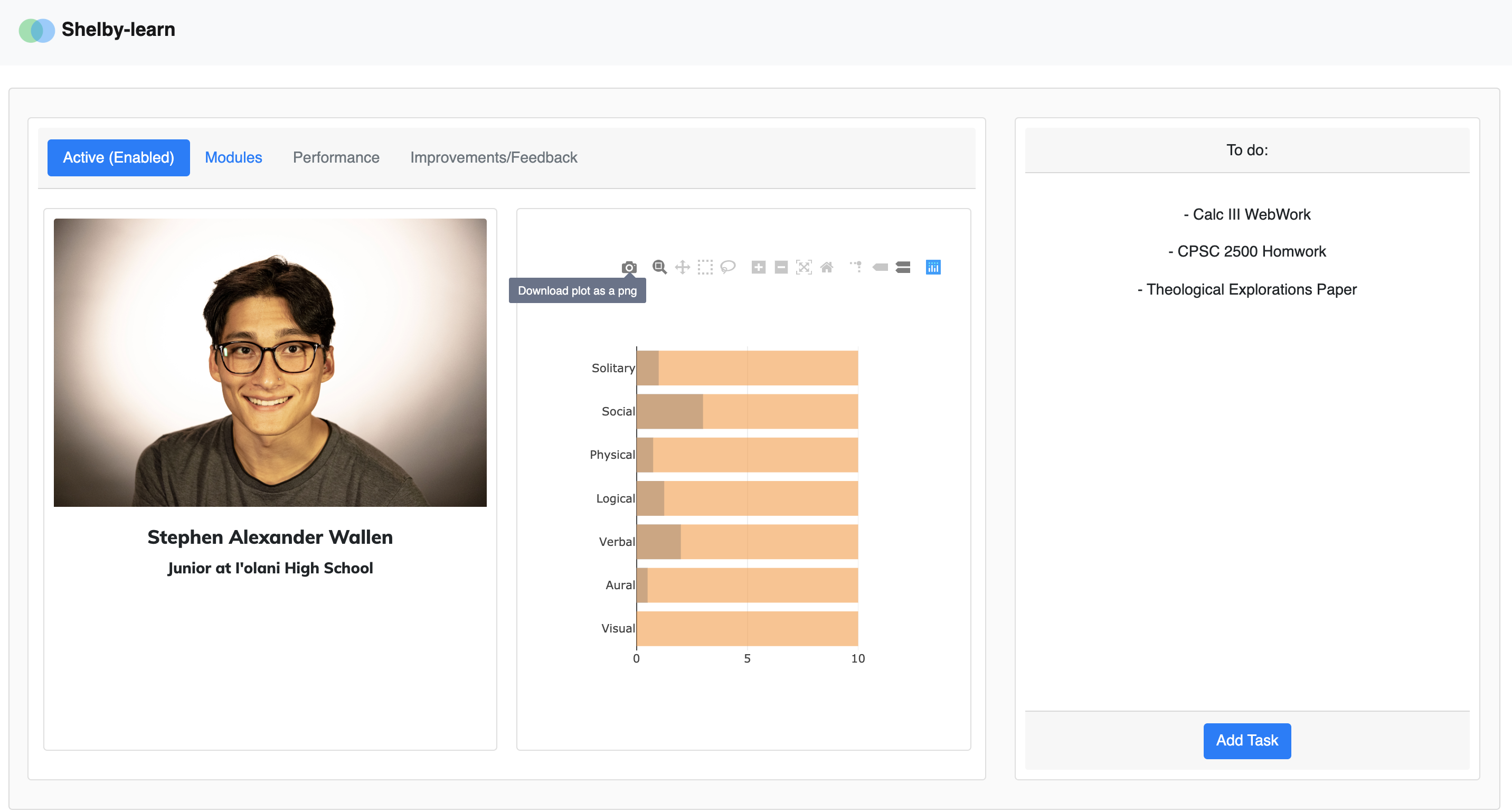The image size is (1512, 812).
Task: Select the Box Select tool
Action: point(705,268)
